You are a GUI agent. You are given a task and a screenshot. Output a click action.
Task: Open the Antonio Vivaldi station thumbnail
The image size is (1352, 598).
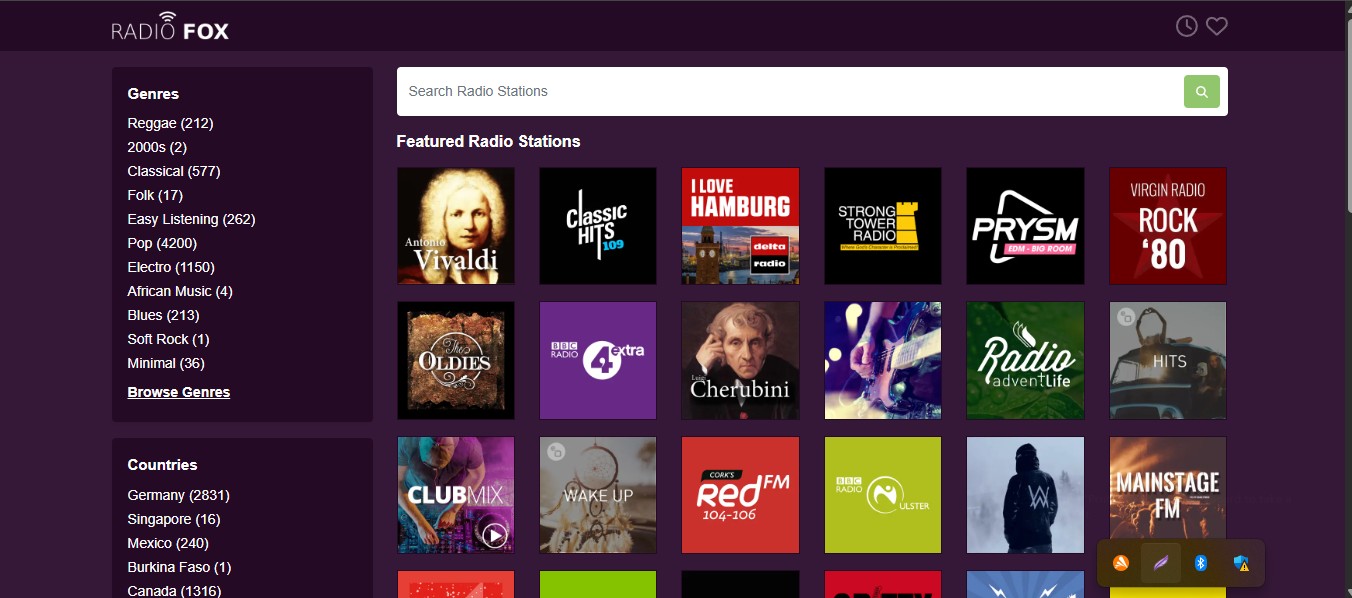[x=456, y=226]
